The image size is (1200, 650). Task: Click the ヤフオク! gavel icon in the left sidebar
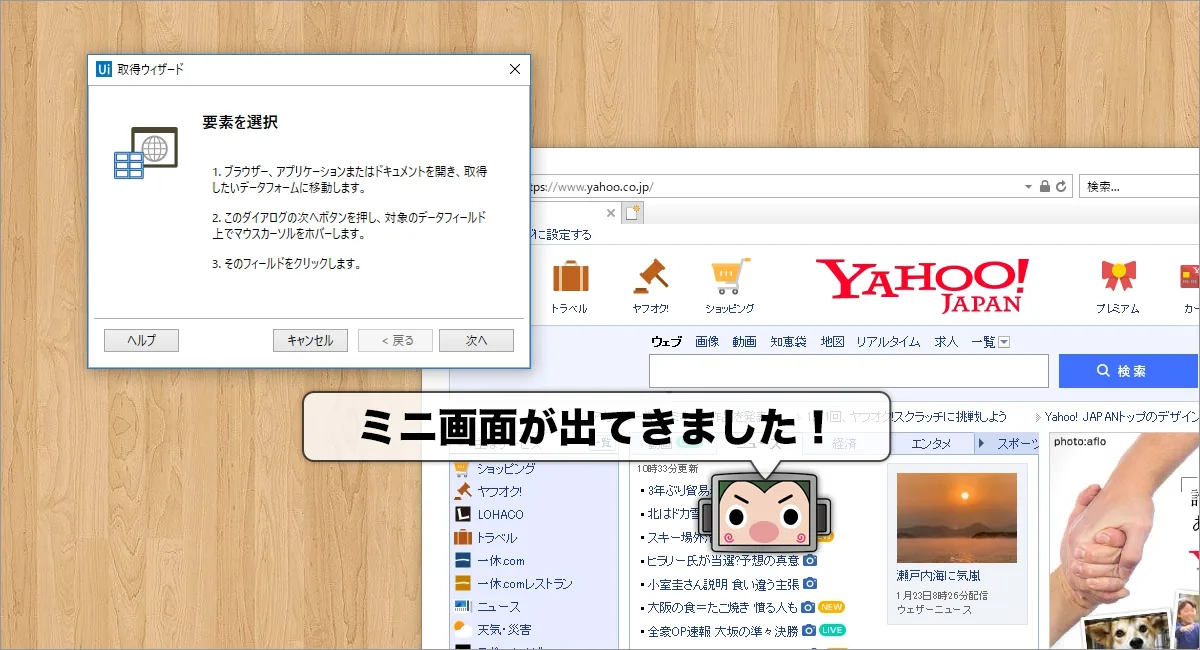[x=462, y=491]
